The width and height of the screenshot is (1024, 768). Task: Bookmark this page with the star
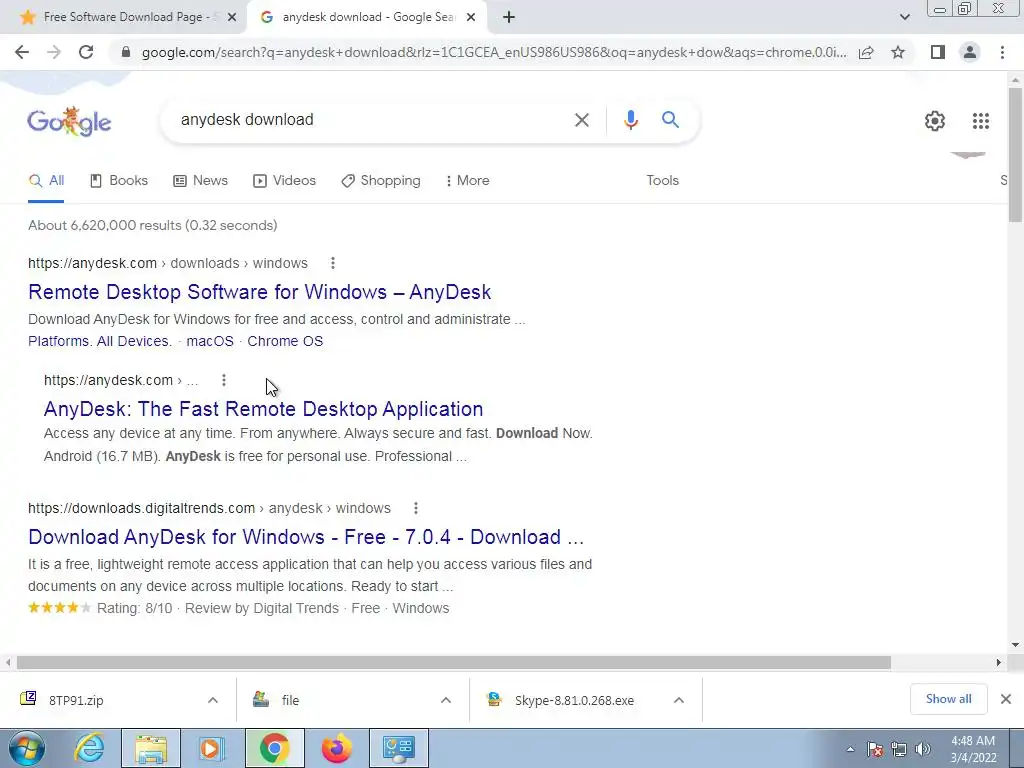(x=898, y=52)
